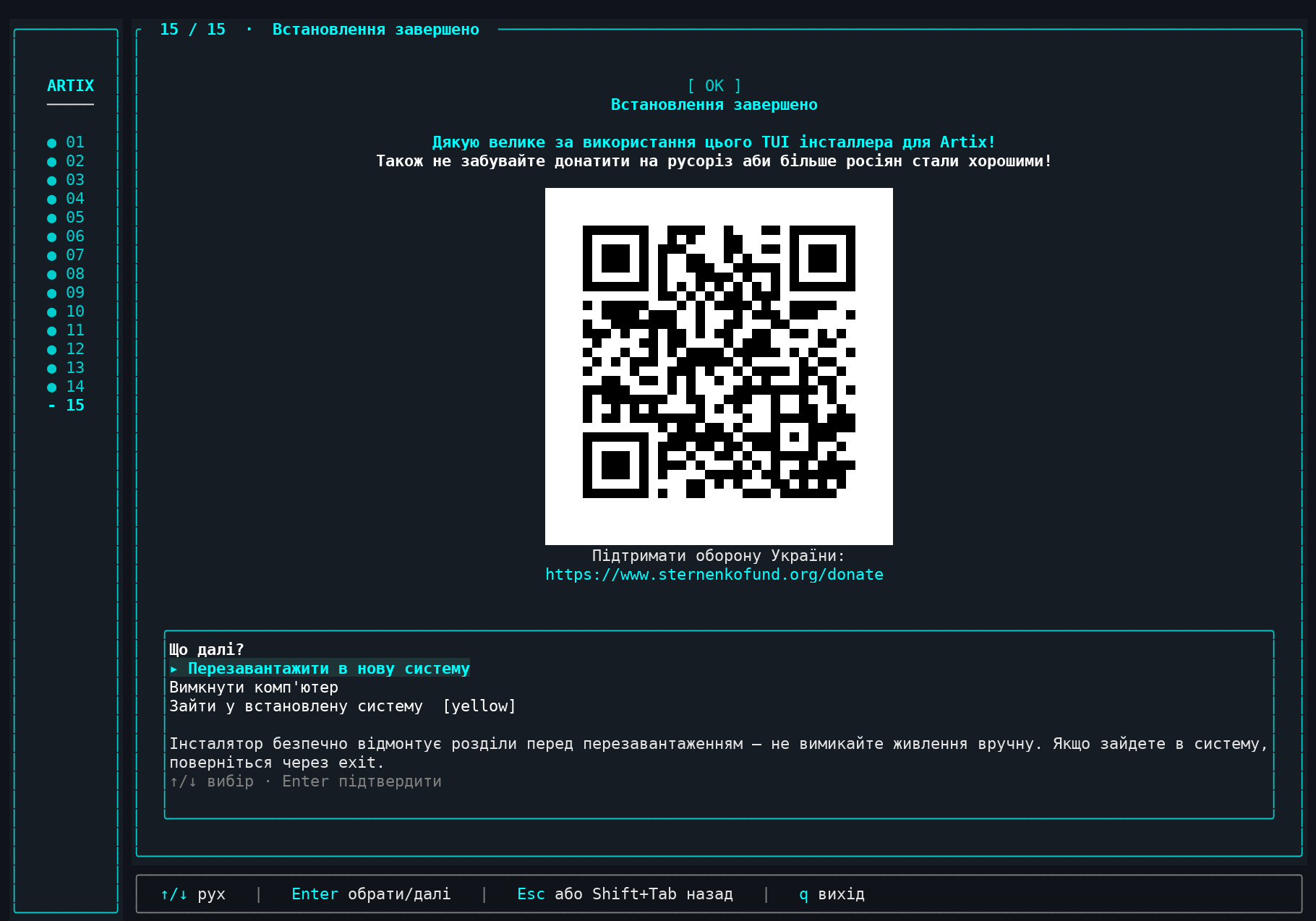Open the sternenkofund.org donate link
The width and height of the screenshot is (1316, 921).
point(714,575)
